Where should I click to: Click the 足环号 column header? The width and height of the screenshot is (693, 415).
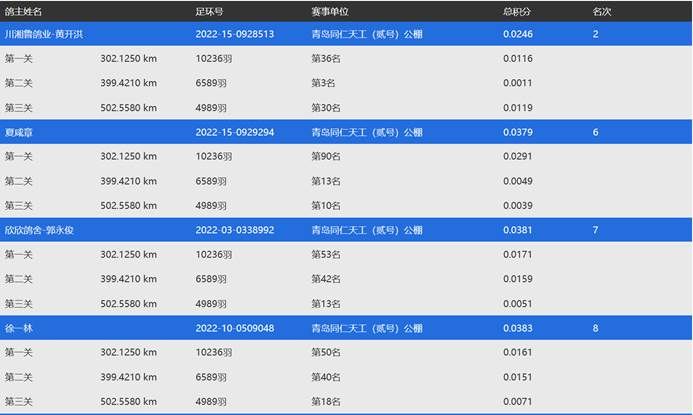pyautogui.click(x=210, y=11)
